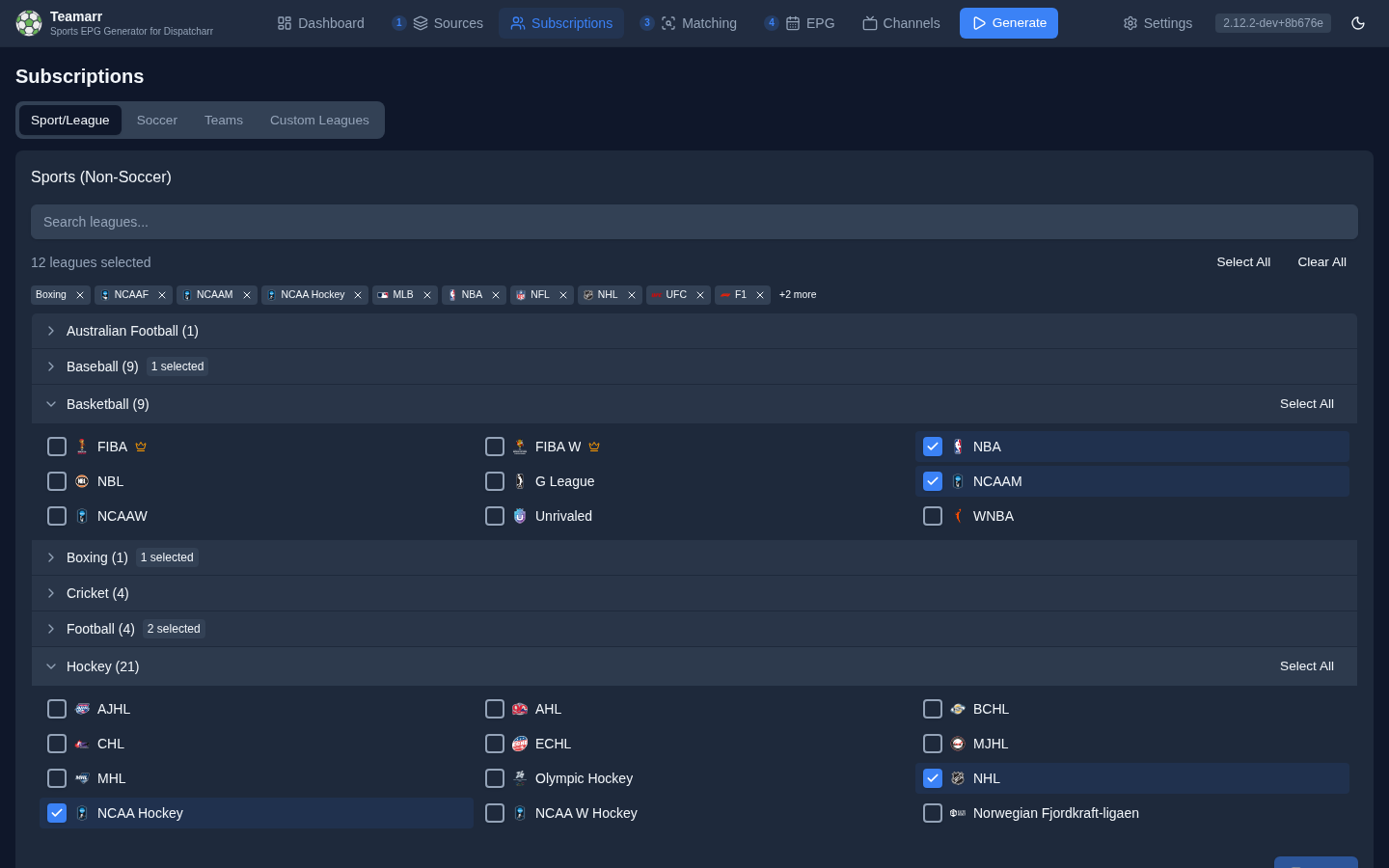This screenshot has height=868, width=1389.
Task: Click the AJHL league logo
Action: coord(82,709)
